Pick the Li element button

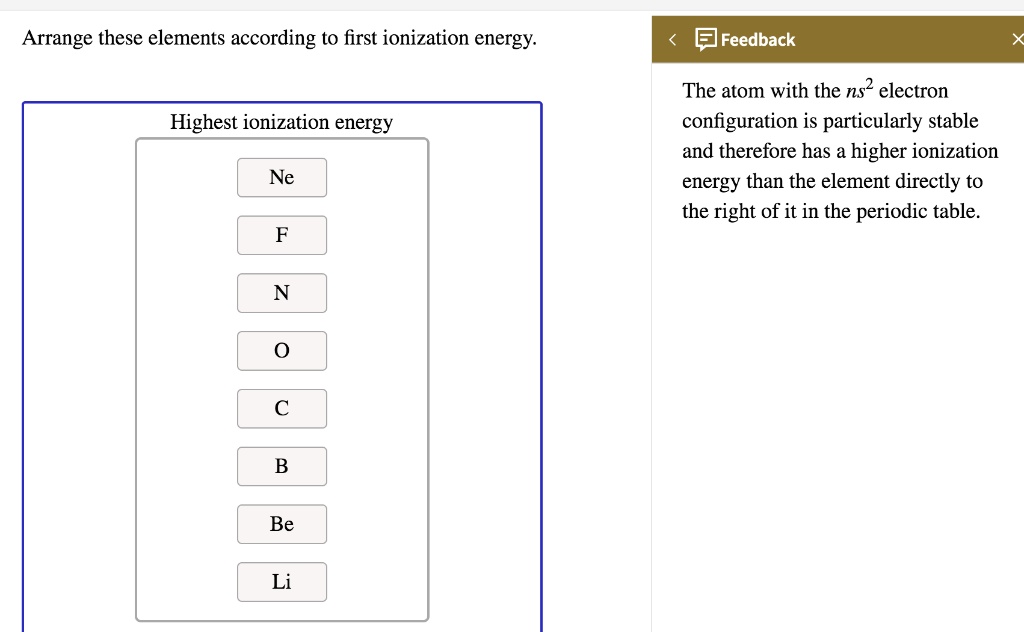coord(282,582)
